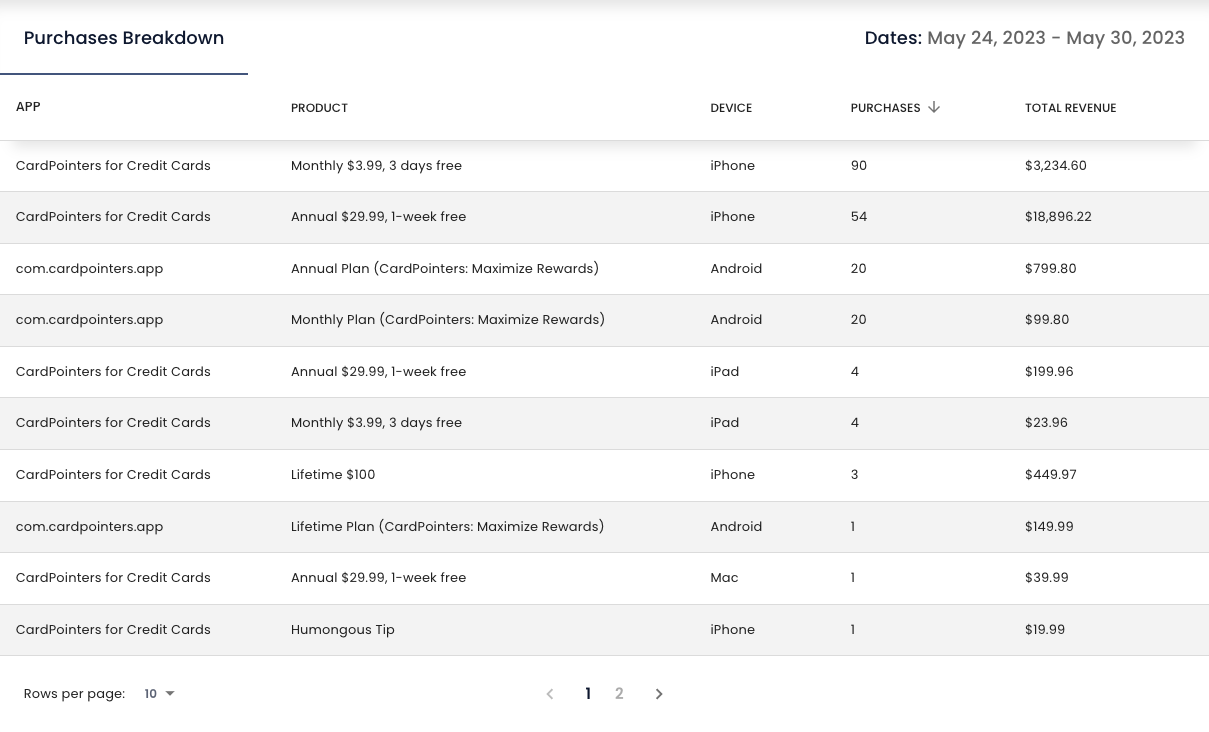Click Annual $29.99 product in Mac row
This screenshot has height=732, width=1209.
click(x=378, y=578)
